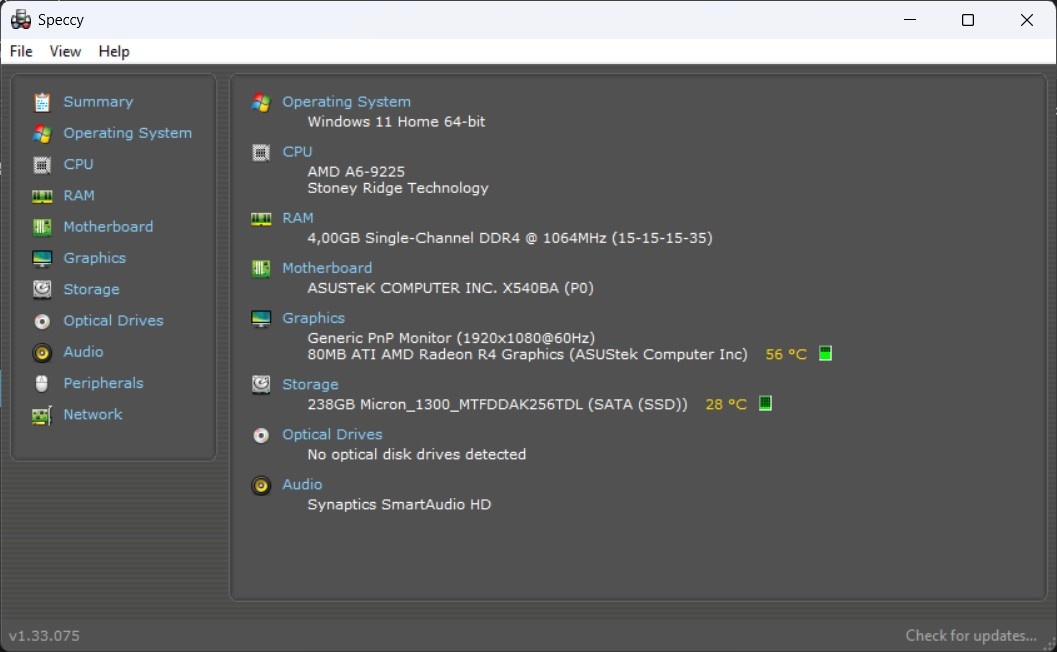Click the Storage drive icon in sidebar
The height and width of the screenshot is (652, 1057).
click(42, 289)
